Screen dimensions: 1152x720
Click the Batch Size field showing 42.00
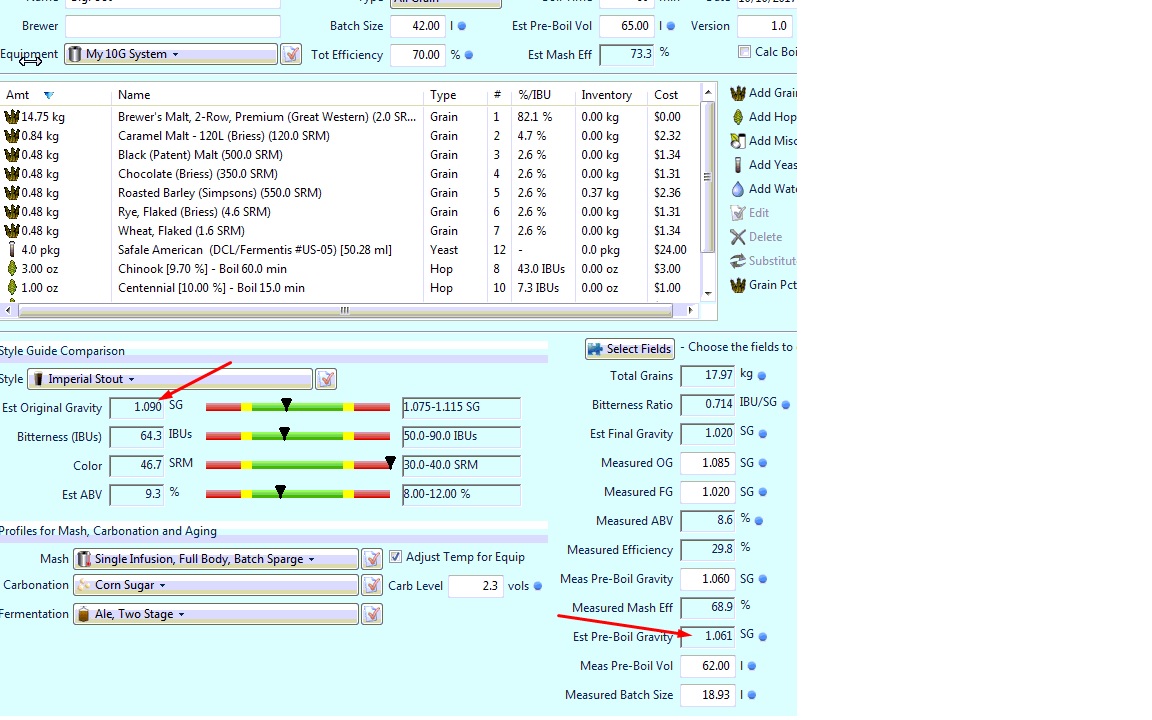(x=418, y=26)
